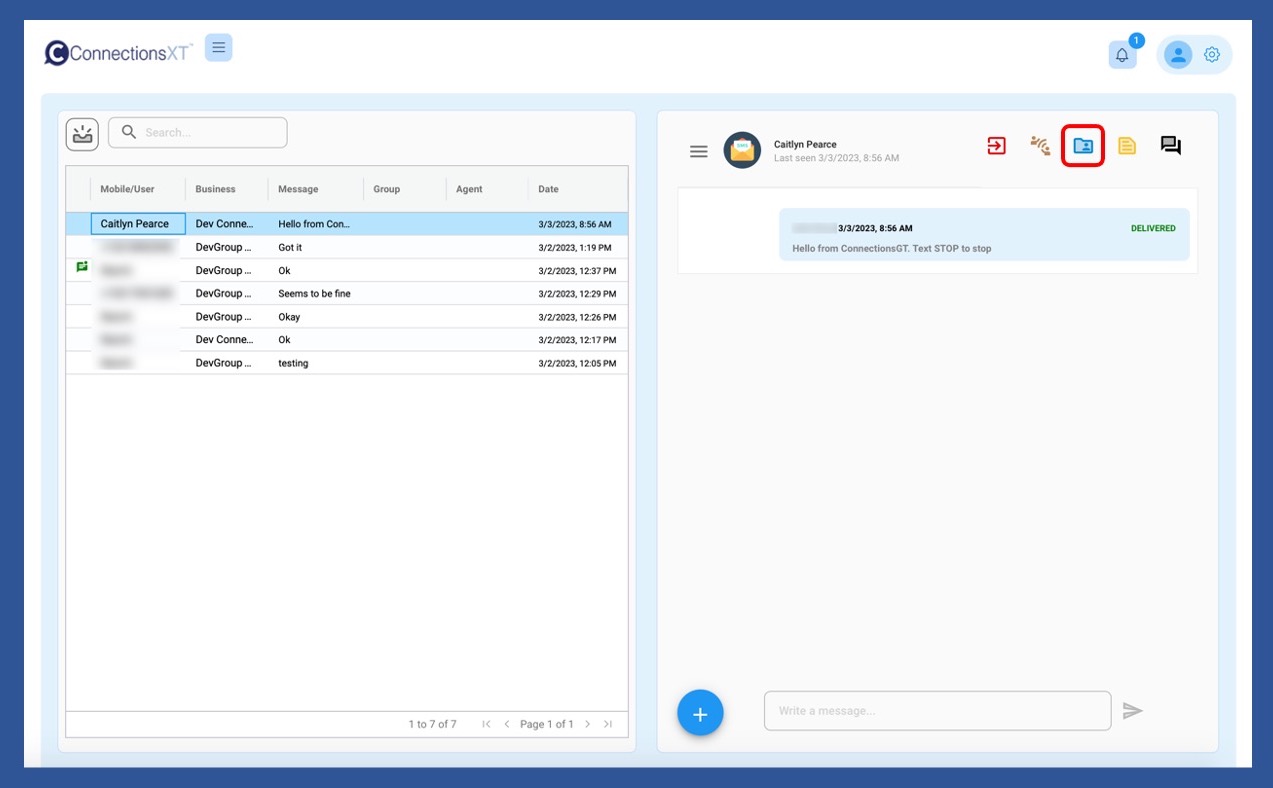Click the send message arrow

(1132, 711)
